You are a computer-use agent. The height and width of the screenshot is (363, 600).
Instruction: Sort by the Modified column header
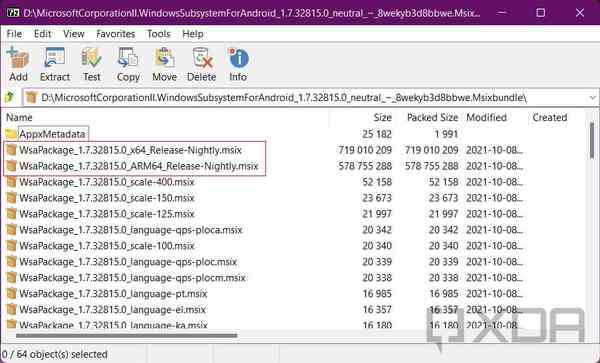point(486,117)
